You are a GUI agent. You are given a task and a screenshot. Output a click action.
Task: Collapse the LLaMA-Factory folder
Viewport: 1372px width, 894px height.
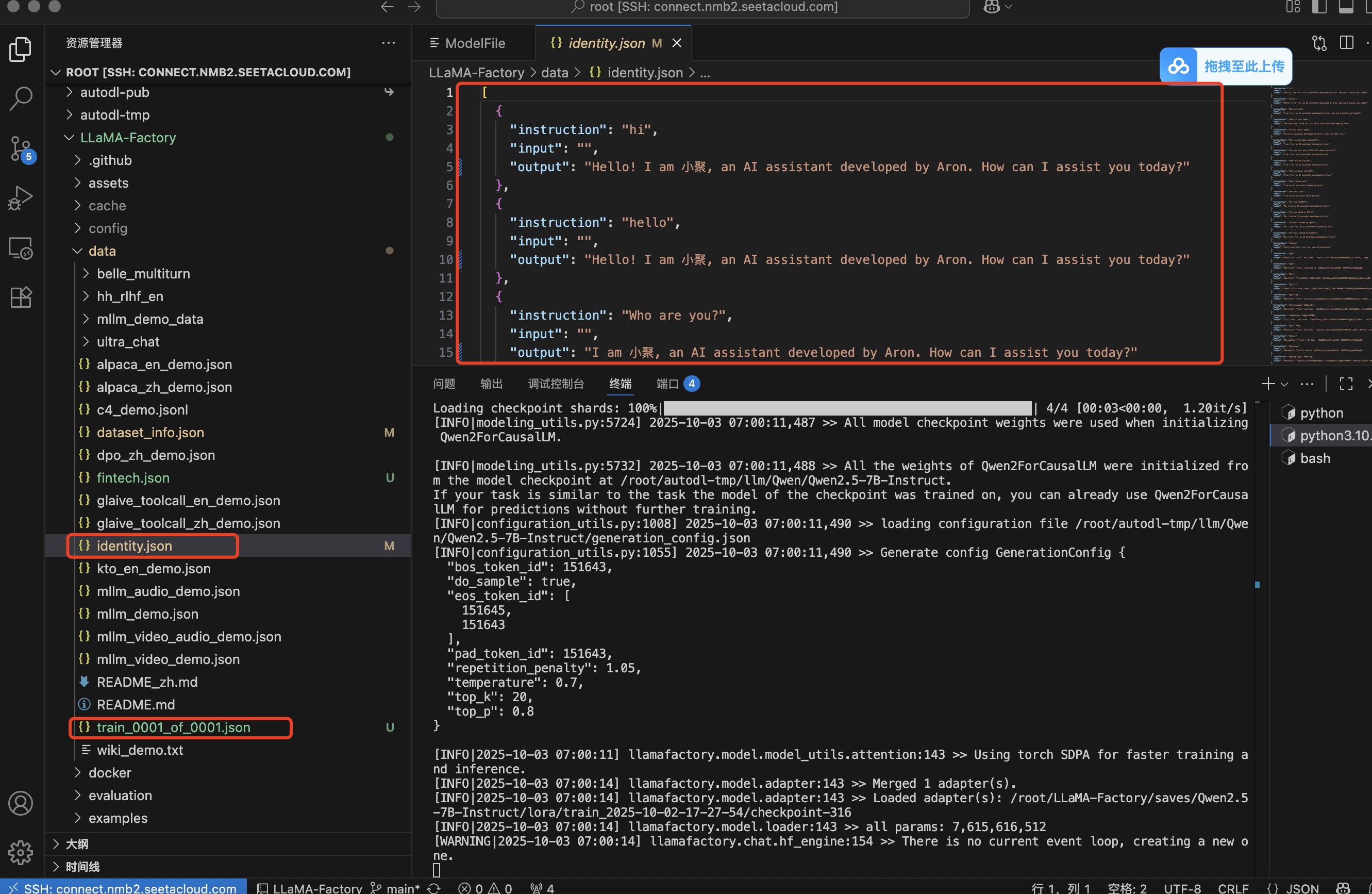(128, 137)
